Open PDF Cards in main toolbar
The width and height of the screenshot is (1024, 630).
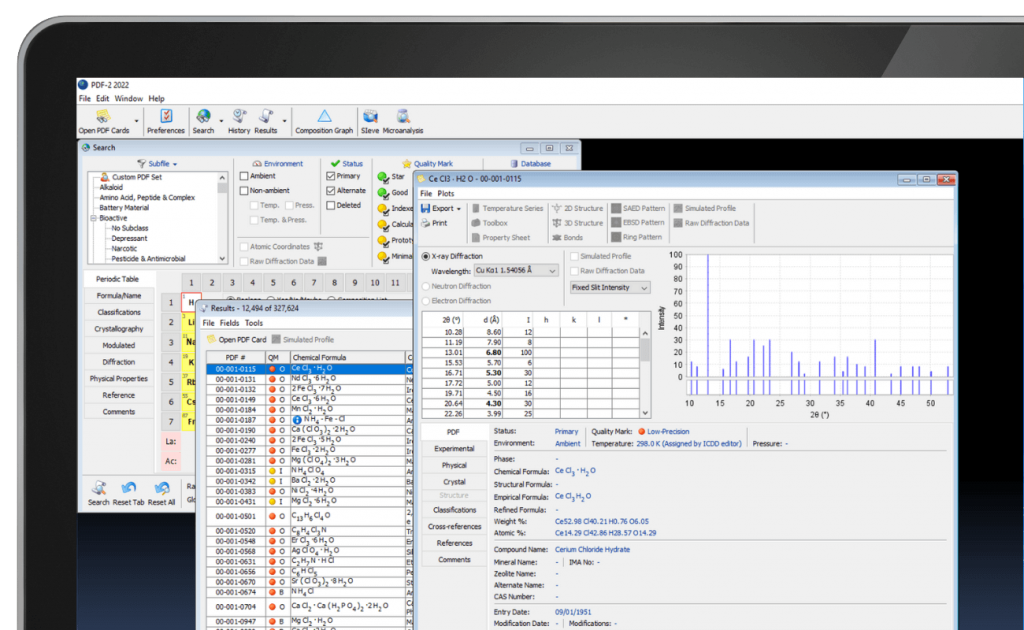103,121
